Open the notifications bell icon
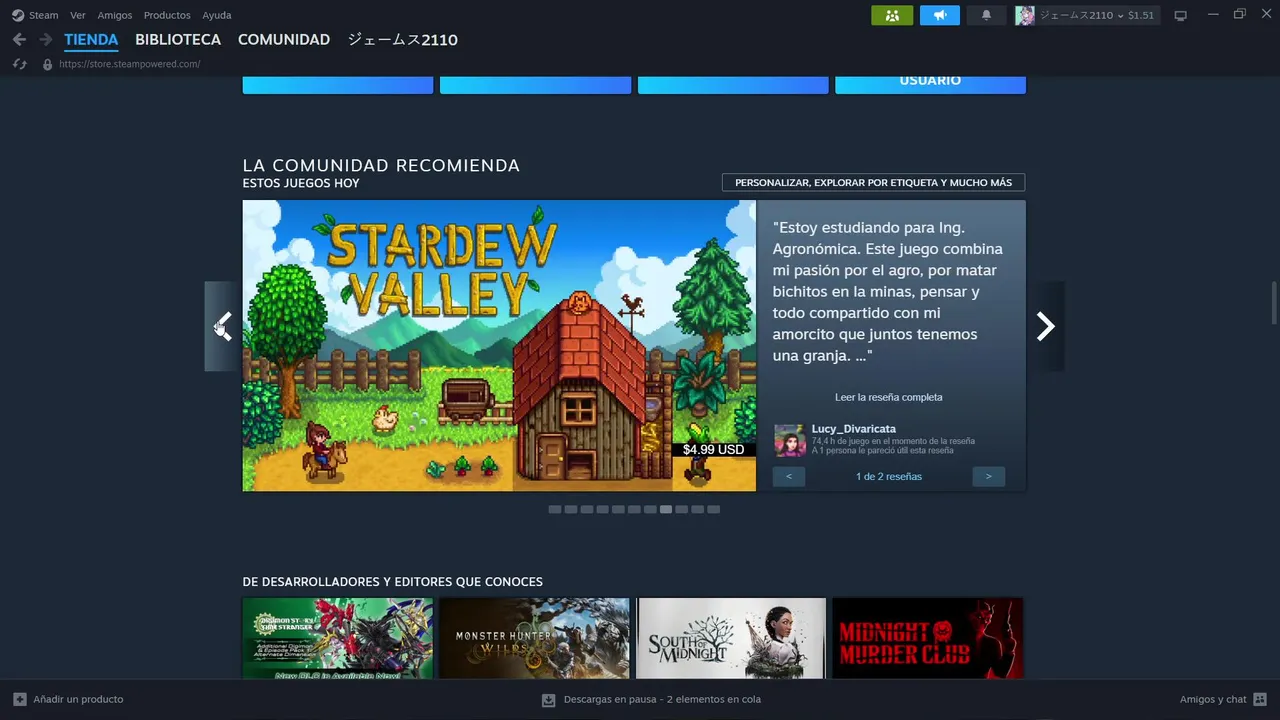 (x=986, y=15)
